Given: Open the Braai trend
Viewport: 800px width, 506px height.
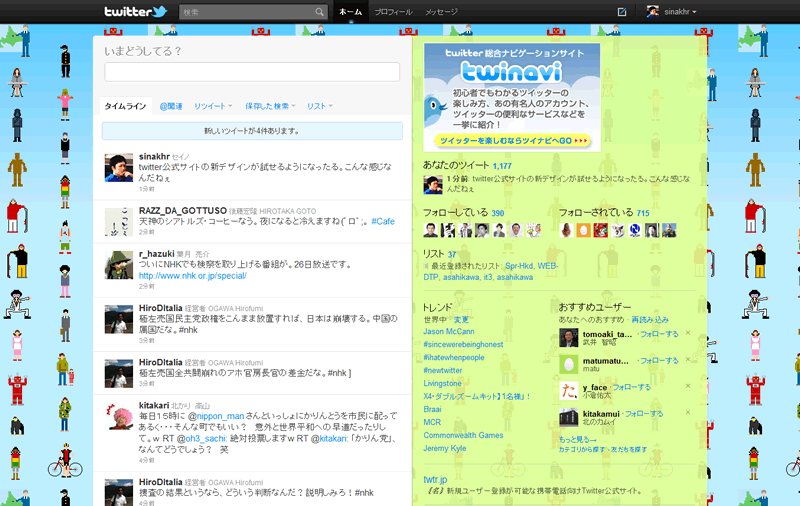Looking at the screenshot, I should coord(432,410).
